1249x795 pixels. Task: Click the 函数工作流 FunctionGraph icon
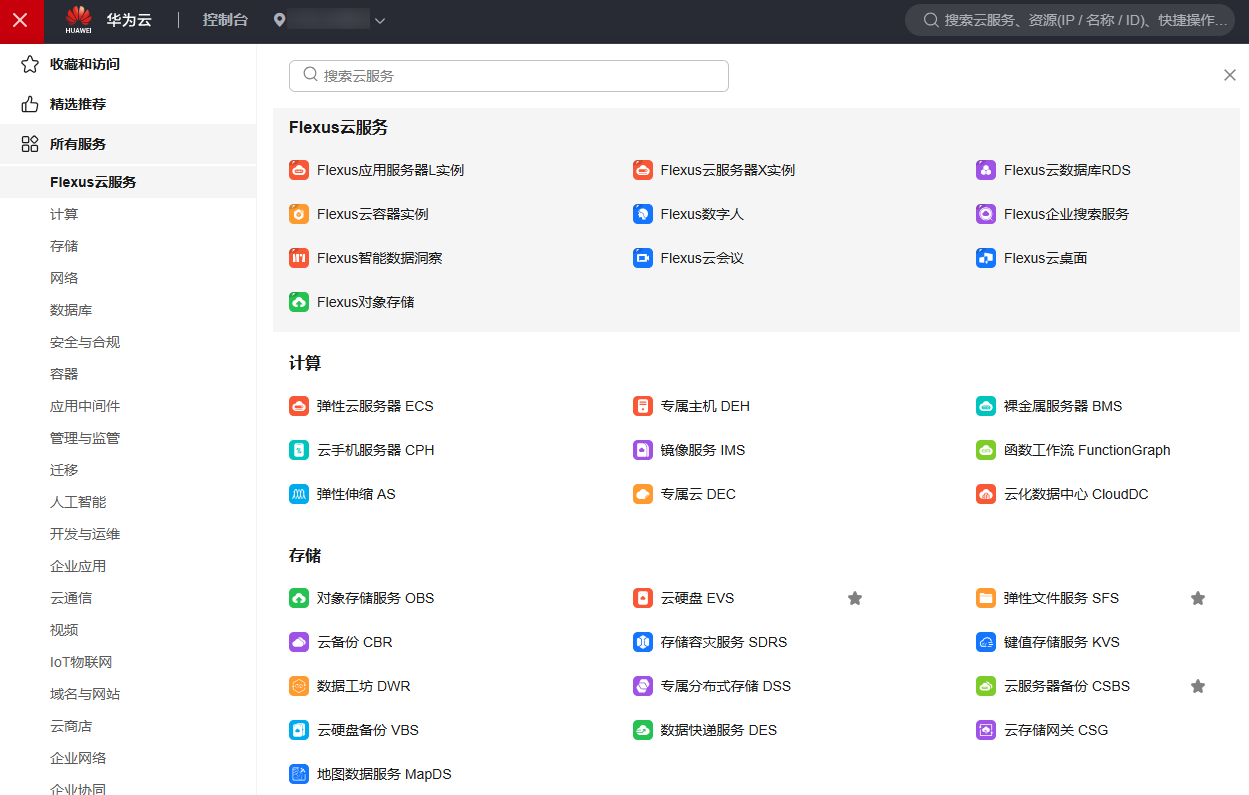coord(986,450)
